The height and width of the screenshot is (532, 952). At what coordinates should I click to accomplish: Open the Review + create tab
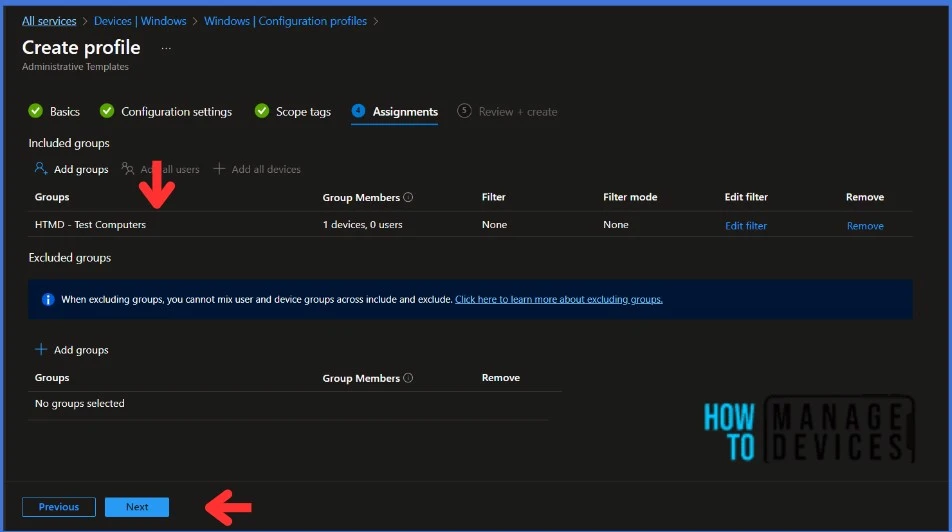(x=517, y=112)
